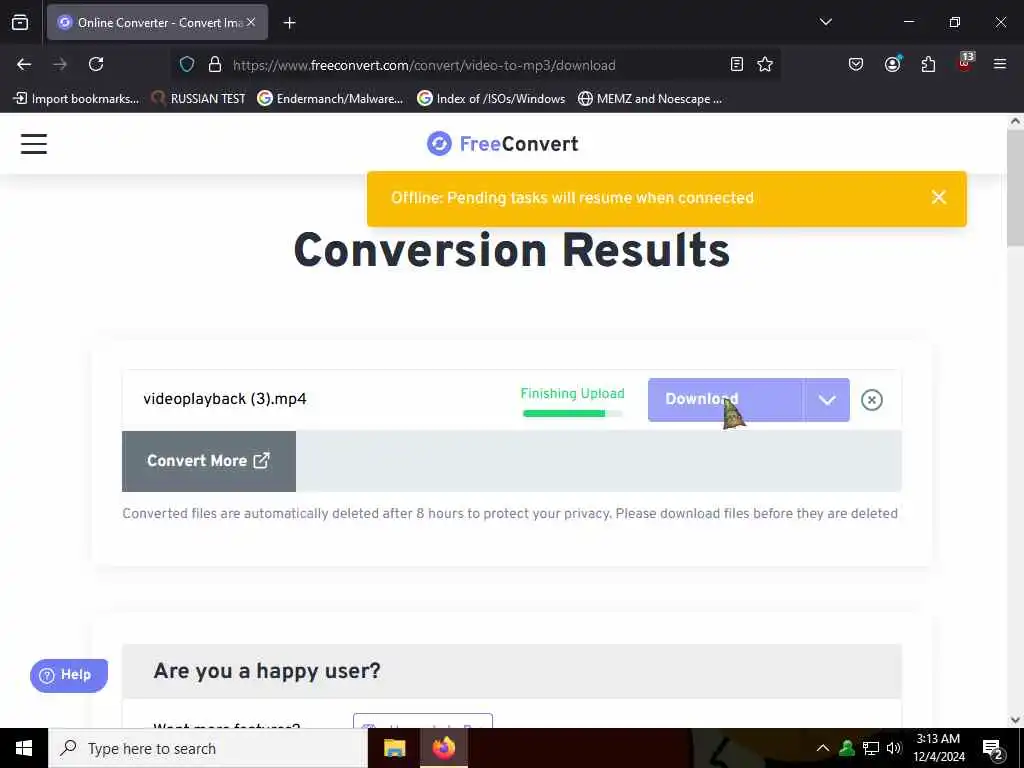The height and width of the screenshot is (768, 1024).
Task: Open the Help widget
Action: 69,675
